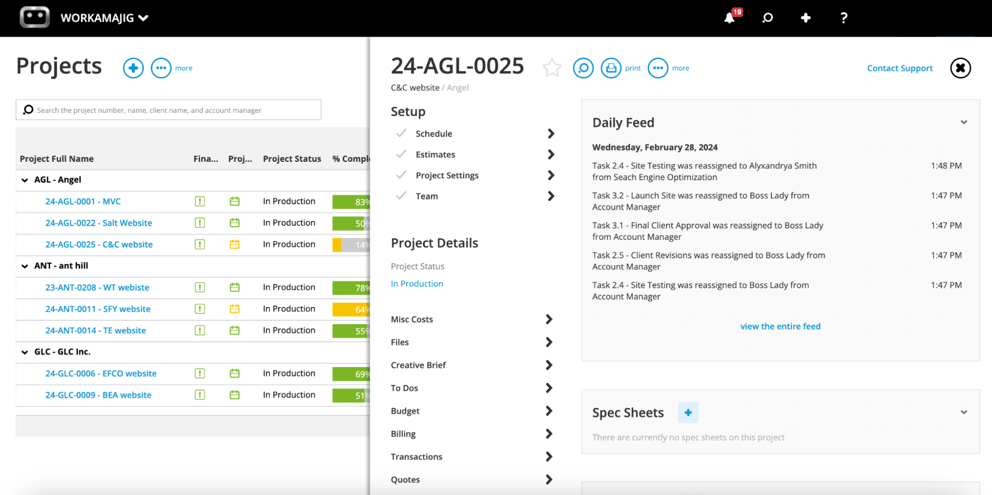Star the 24-AGL-0025 project as favorite
The height and width of the screenshot is (495, 992).
[x=552, y=68]
